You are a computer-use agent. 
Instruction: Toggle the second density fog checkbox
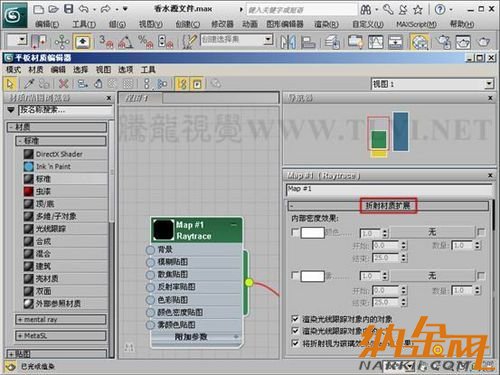tap(295, 275)
